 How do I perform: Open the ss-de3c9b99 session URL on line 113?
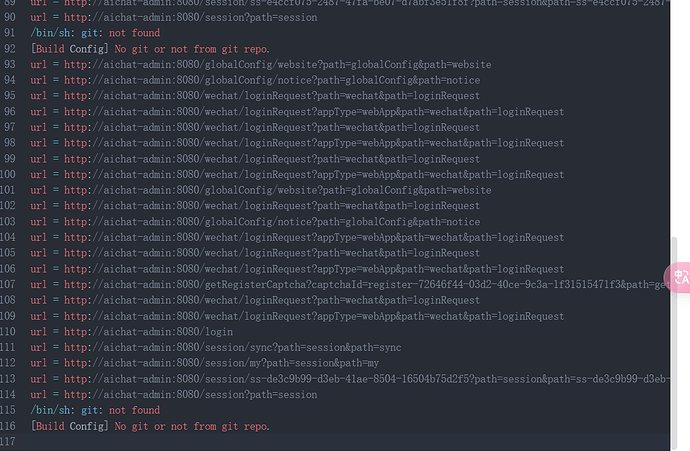367,379
